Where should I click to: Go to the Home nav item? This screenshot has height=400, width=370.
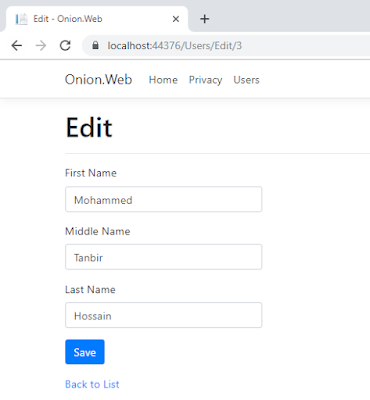pos(163,80)
